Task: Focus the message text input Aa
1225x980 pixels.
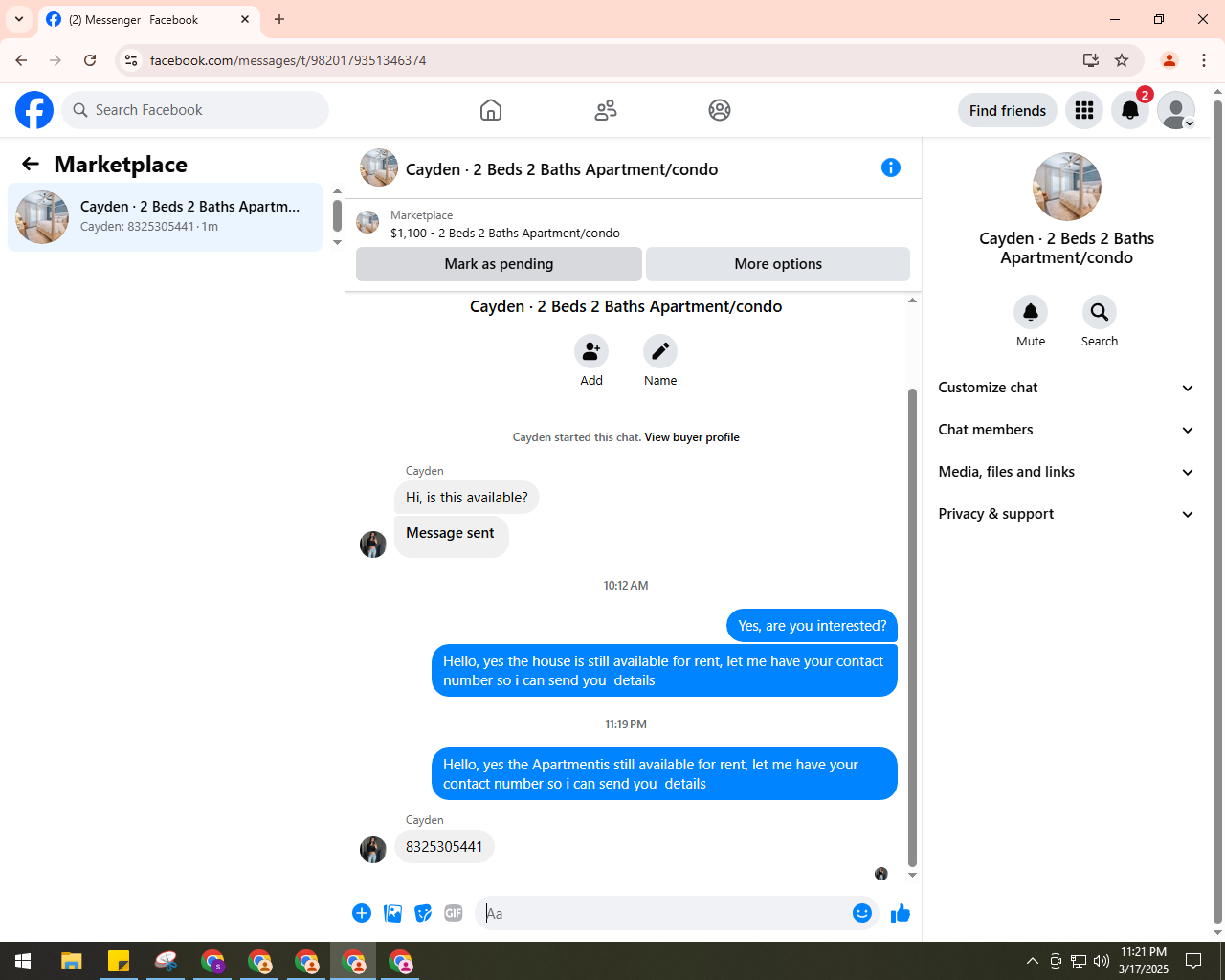Action: point(664,913)
